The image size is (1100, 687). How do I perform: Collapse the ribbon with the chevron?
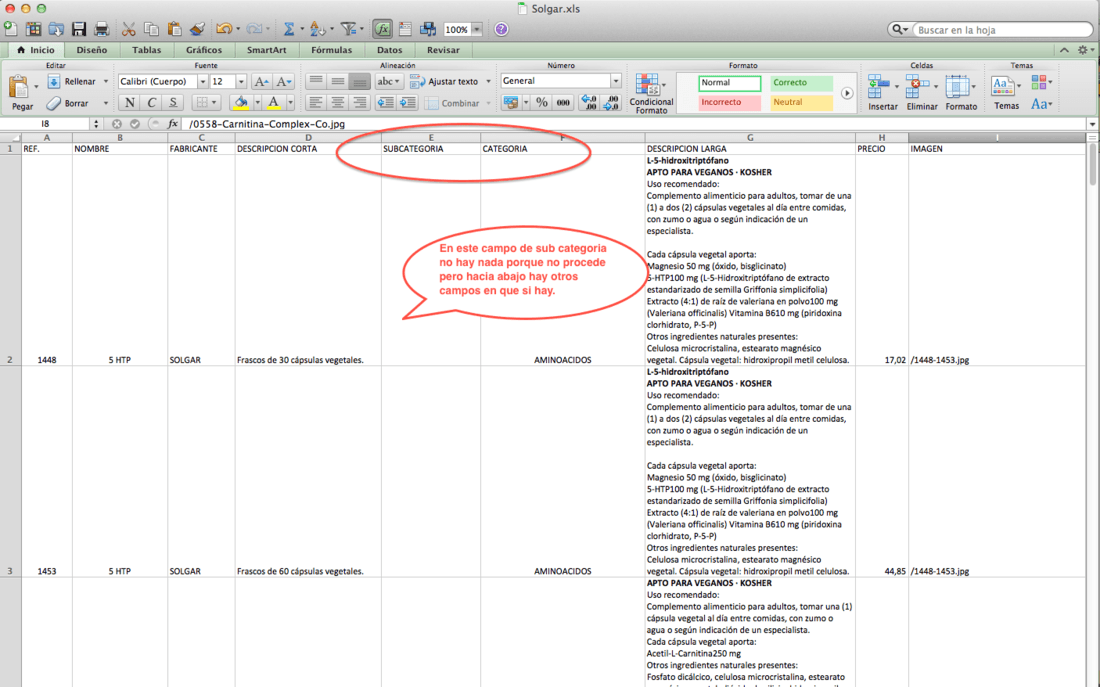coord(1064,50)
